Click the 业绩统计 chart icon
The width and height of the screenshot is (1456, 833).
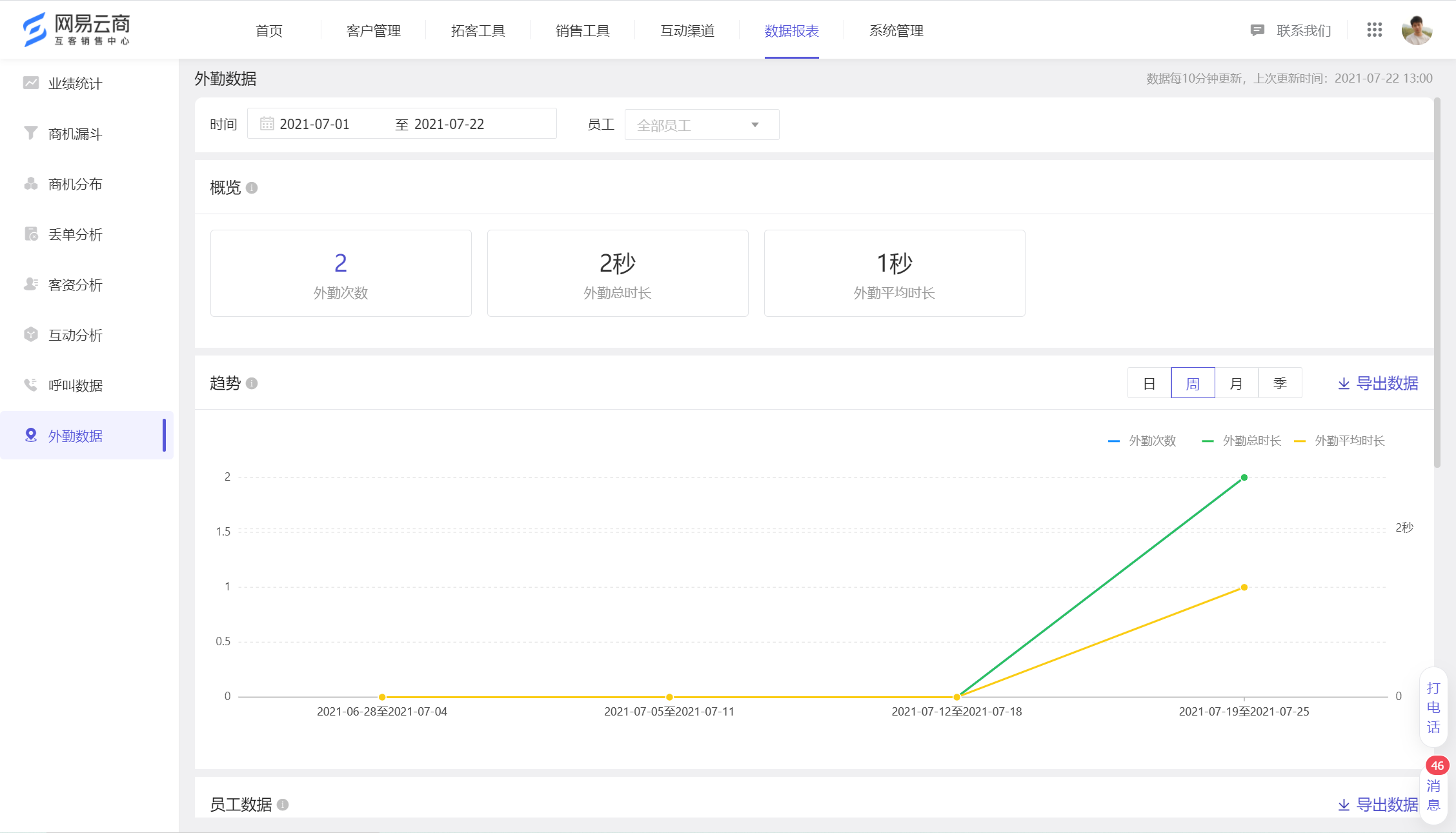click(x=31, y=83)
